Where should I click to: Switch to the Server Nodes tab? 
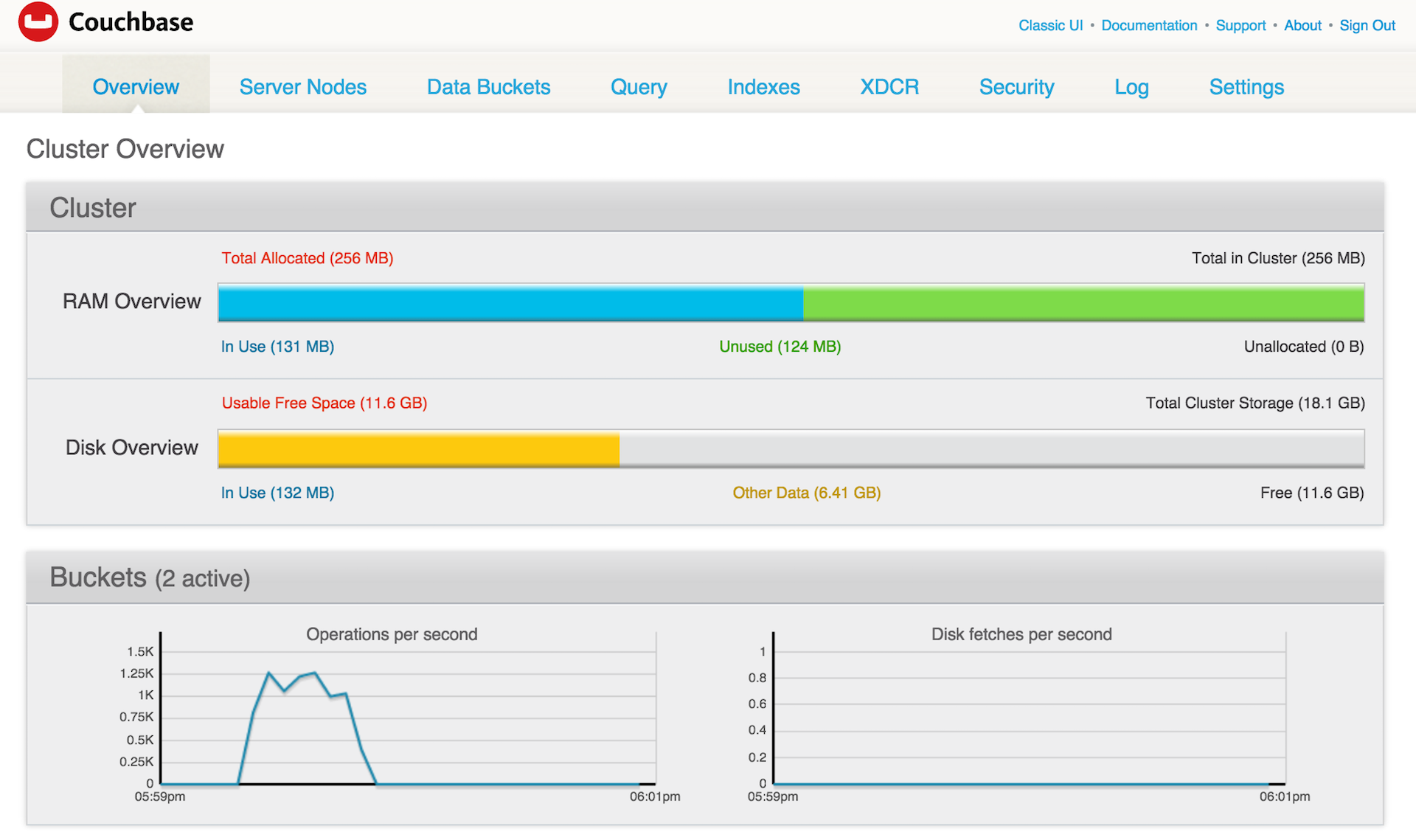point(302,86)
